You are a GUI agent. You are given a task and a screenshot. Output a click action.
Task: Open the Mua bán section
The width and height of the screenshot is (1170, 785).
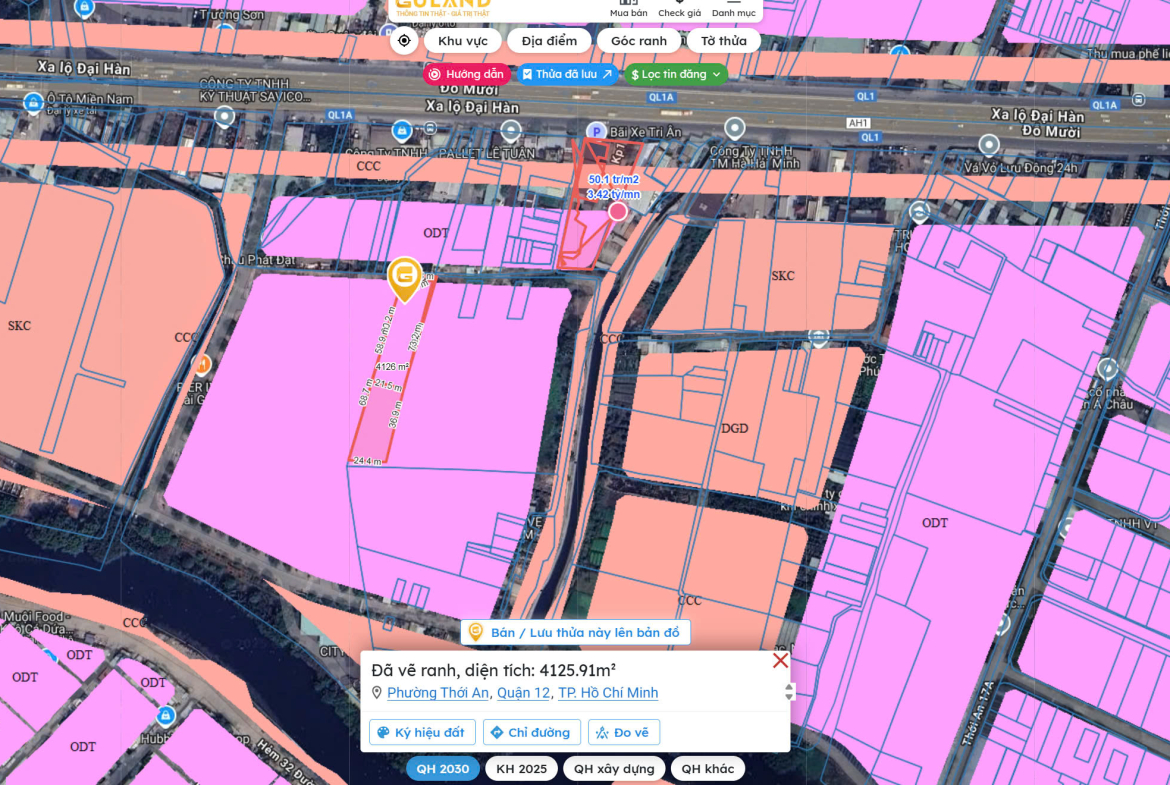coord(629,8)
